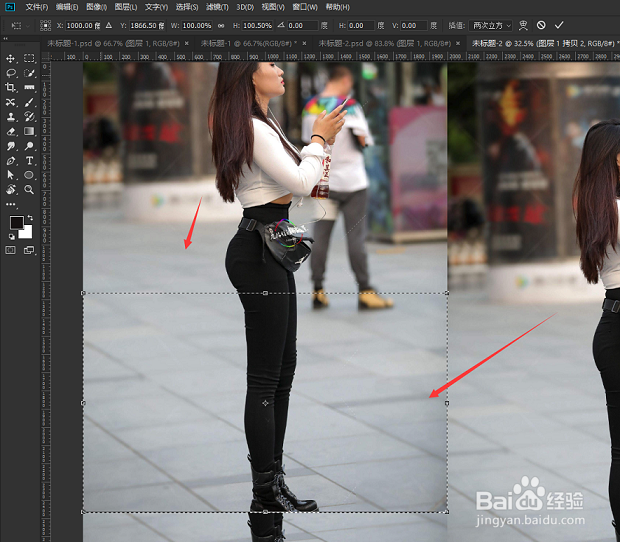Toggle Quick Mask mode
The width and height of the screenshot is (620, 542).
pos(11,250)
